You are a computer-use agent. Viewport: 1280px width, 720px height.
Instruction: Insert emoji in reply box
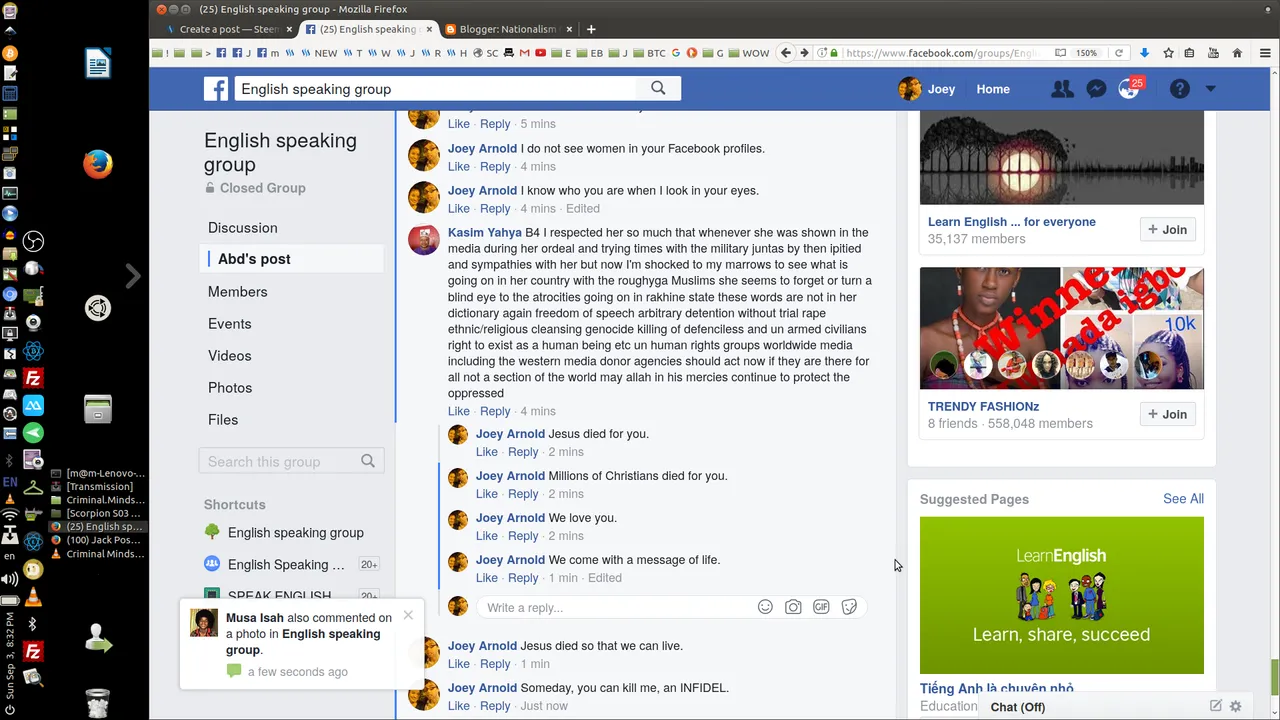coord(765,607)
